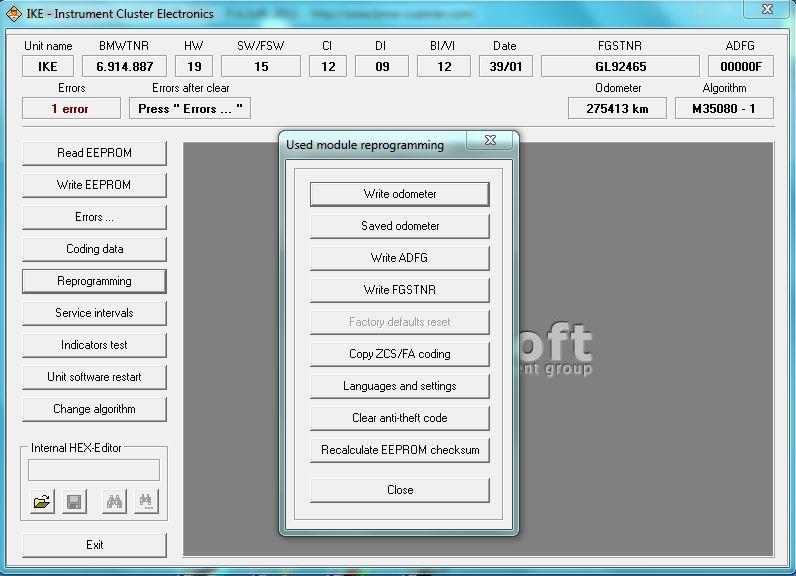Select Coding data in left panel
Screen dimensions: 796x576
pyautogui.click(x=94, y=249)
